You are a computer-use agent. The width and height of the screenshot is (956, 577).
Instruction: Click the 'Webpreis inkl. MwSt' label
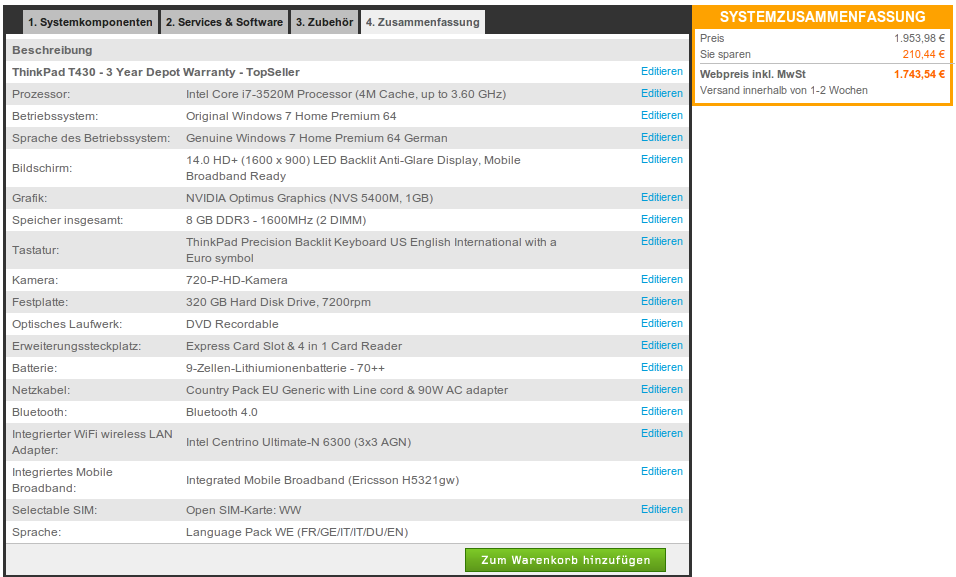(752, 74)
